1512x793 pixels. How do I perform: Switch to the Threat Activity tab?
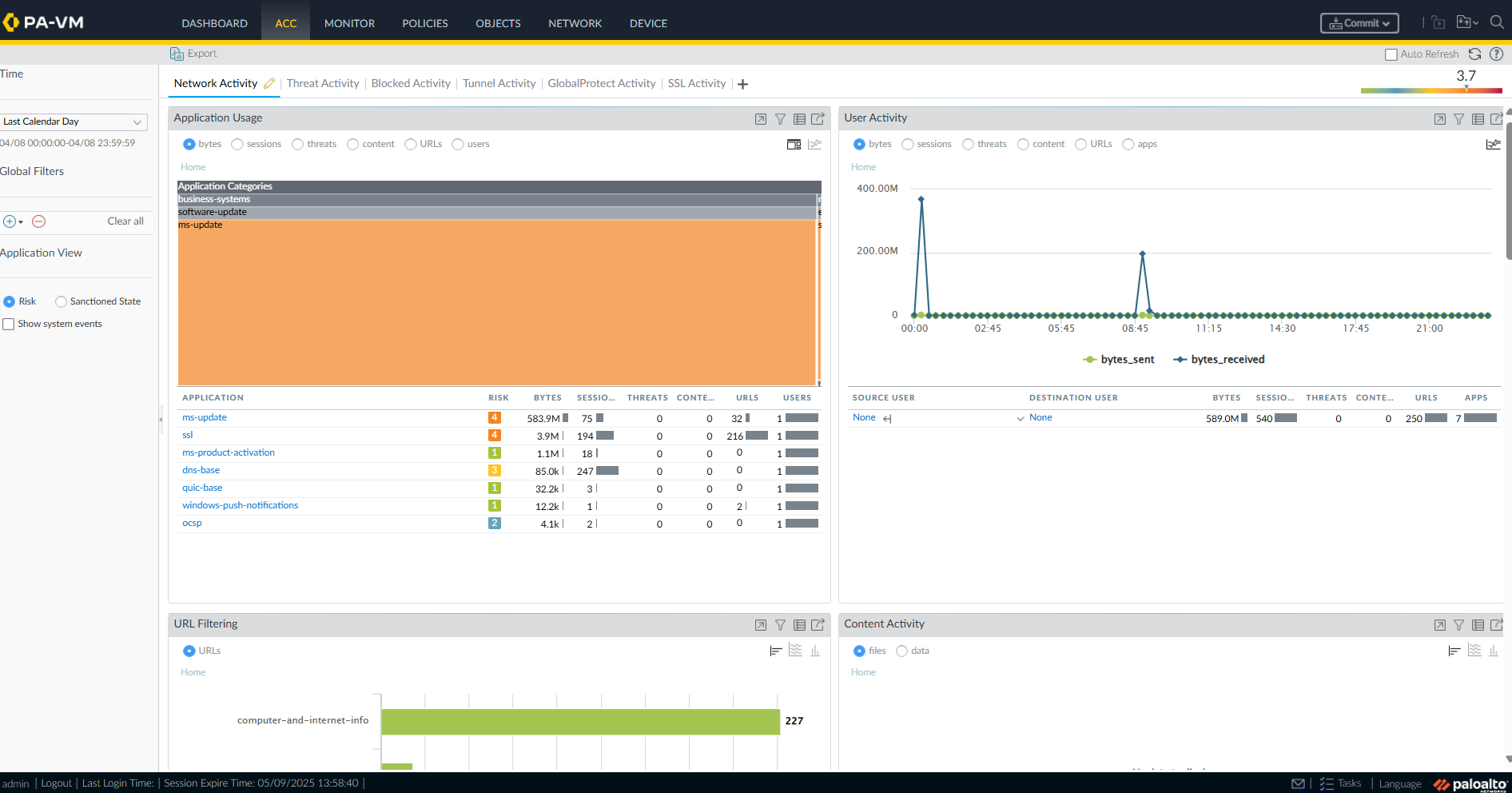coord(323,84)
